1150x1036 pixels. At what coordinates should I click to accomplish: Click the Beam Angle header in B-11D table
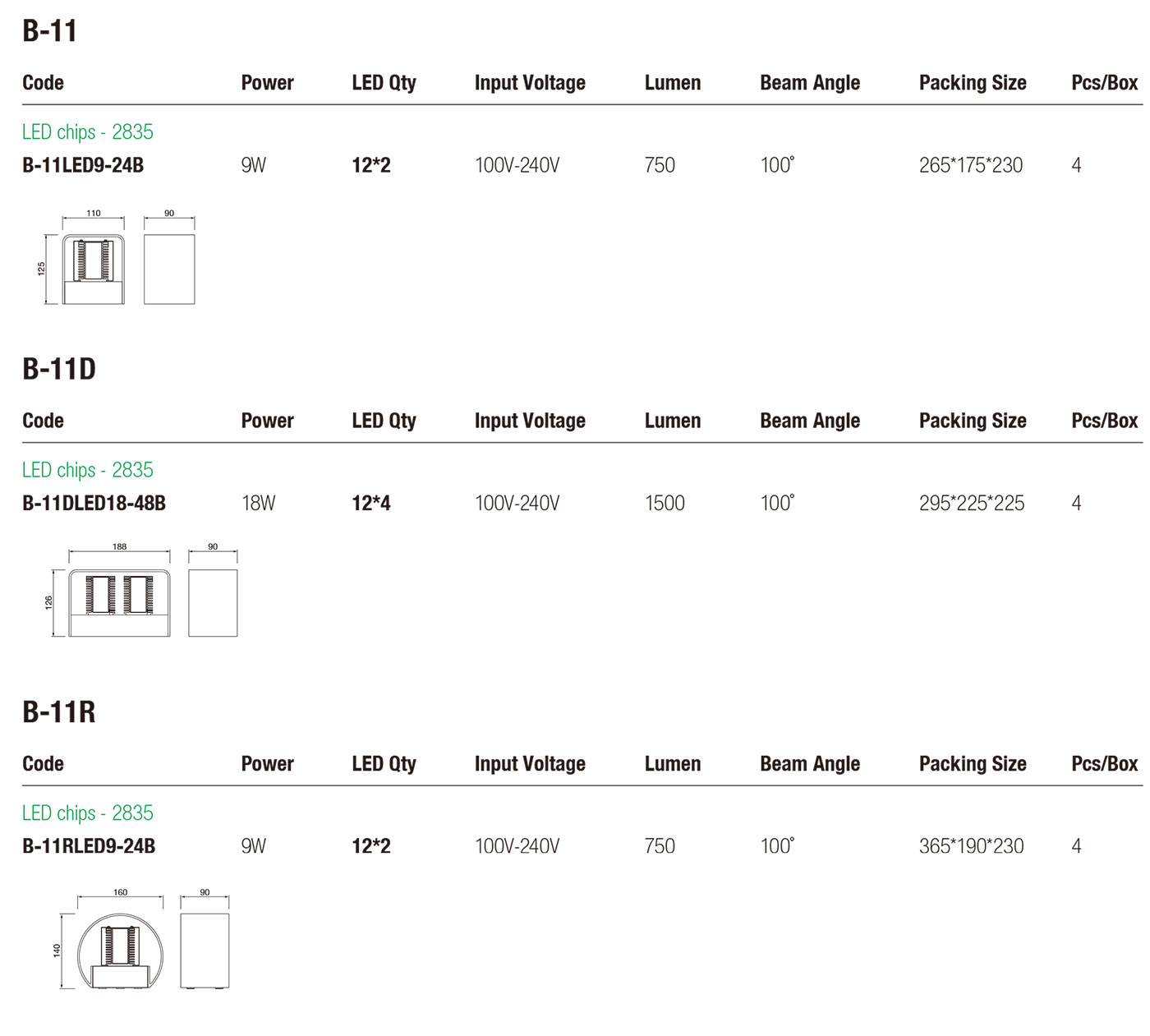810,421
